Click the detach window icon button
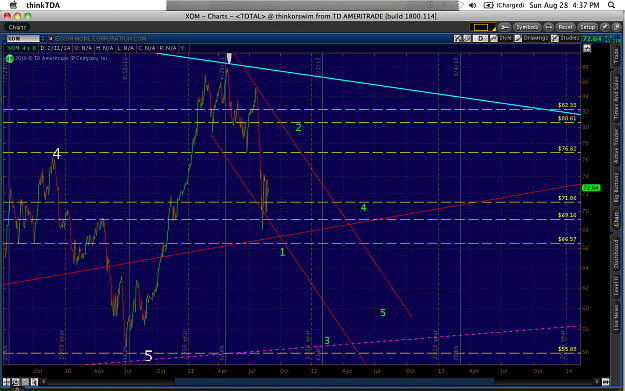 point(617,27)
